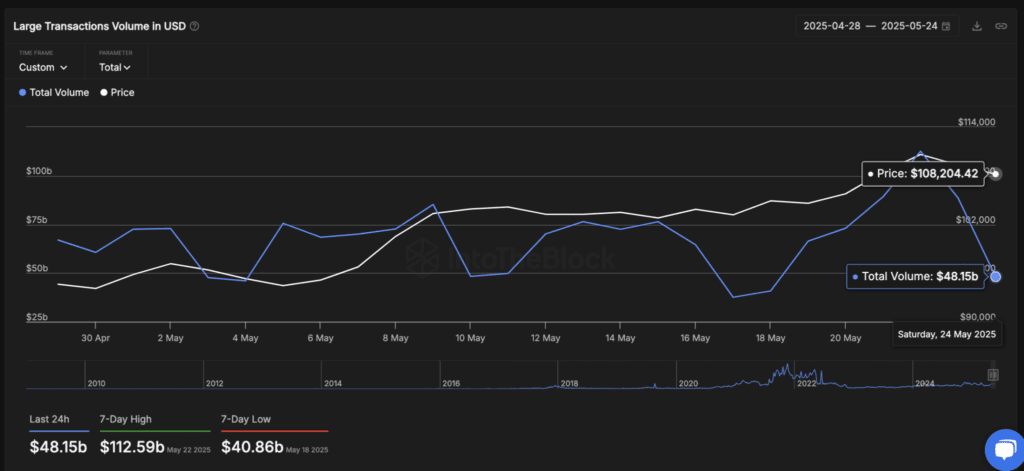Edit the end date 2025-05-24
This screenshot has height=471, width=1024.
coord(909,26)
